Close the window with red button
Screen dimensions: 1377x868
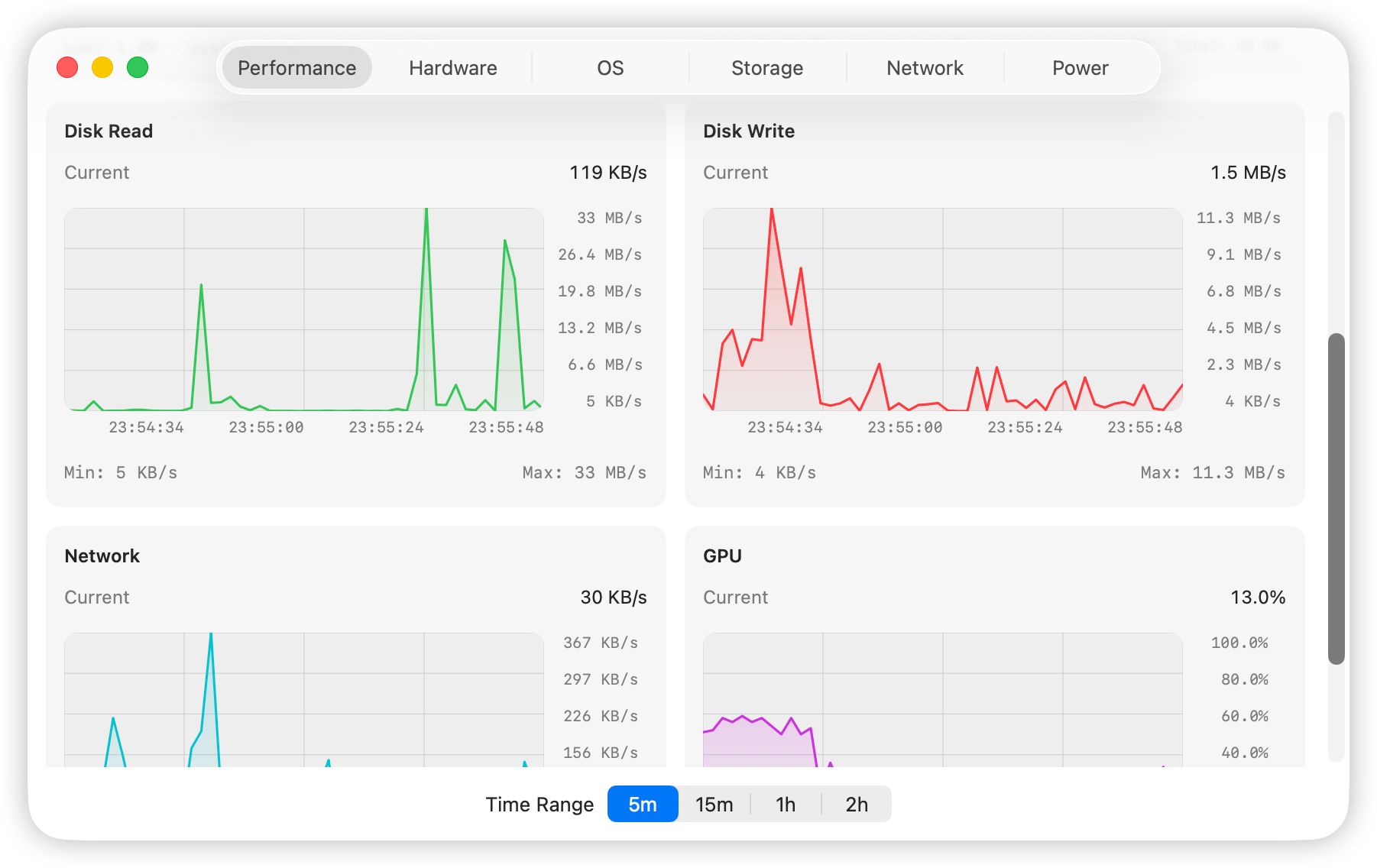point(67,68)
